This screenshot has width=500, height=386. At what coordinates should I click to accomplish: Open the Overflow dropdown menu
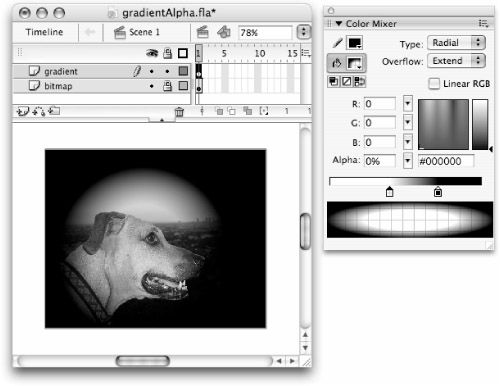[456, 61]
